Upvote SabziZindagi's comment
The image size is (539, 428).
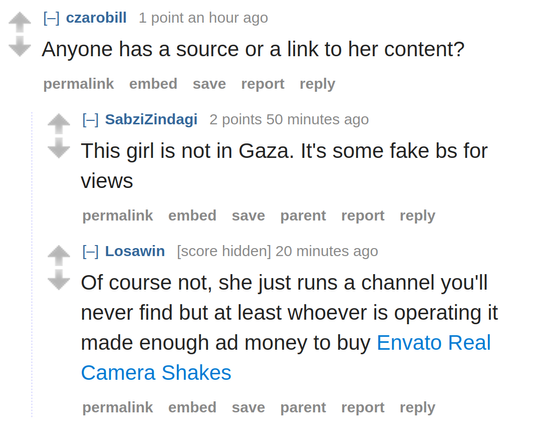click(59, 124)
